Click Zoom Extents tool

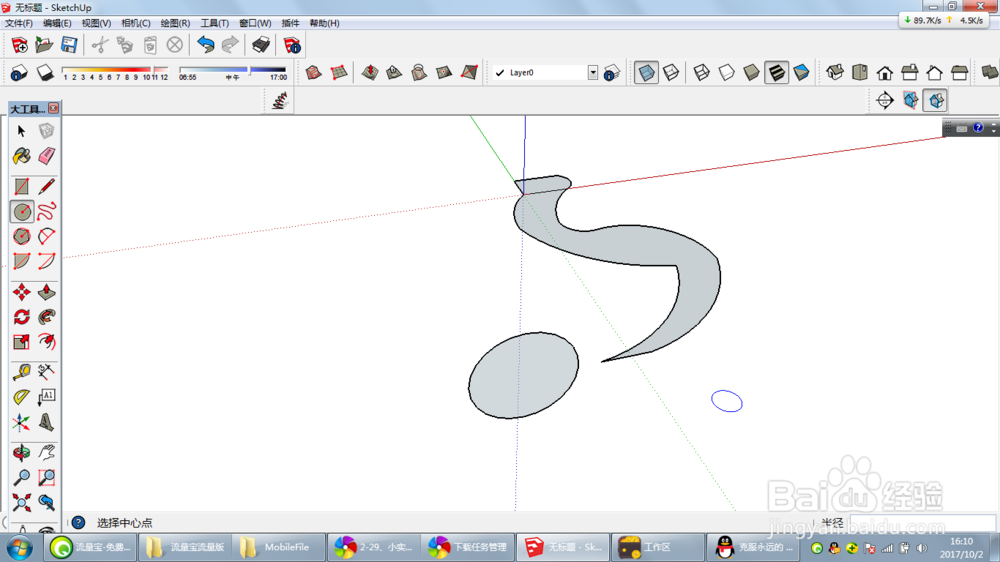click(x=22, y=503)
